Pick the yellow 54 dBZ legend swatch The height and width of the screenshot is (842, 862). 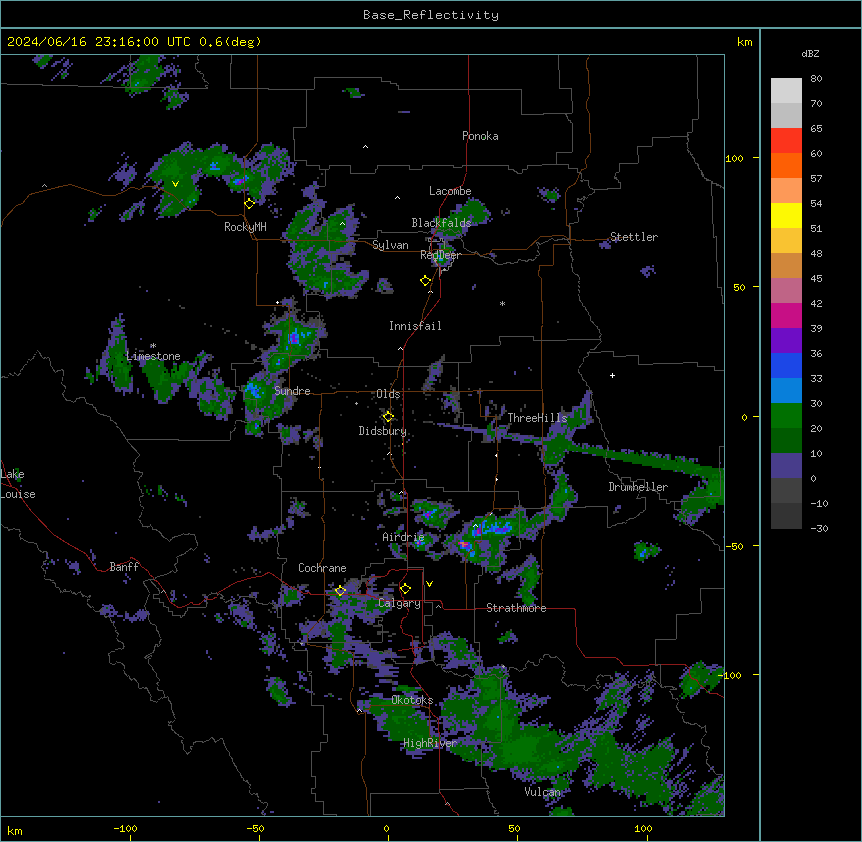786,215
